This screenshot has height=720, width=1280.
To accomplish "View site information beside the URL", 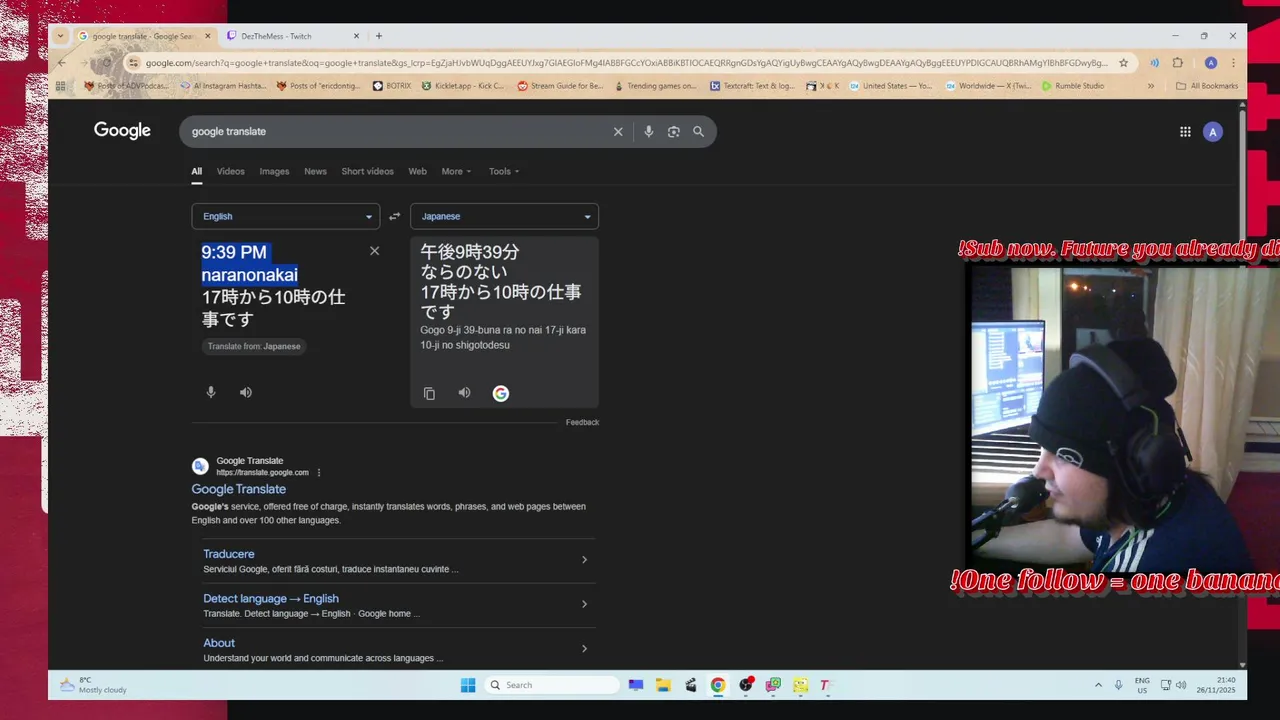I will click(134, 62).
